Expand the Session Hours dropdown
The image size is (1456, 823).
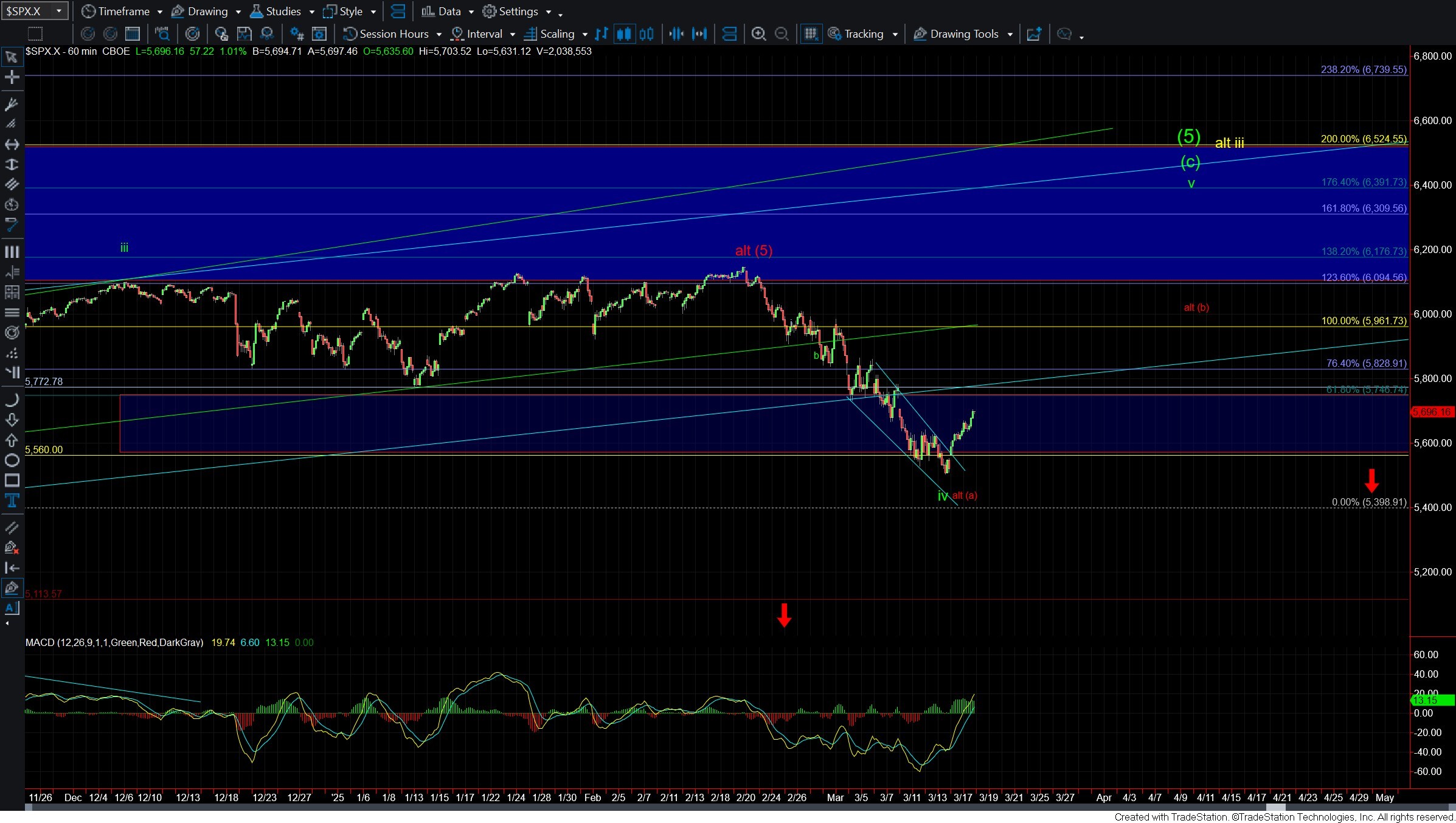(439, 35)
